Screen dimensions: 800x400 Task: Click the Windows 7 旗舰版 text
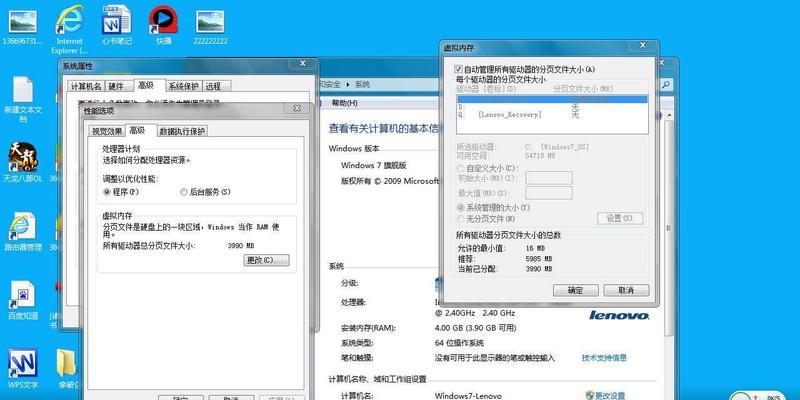(x=373, y=165)
